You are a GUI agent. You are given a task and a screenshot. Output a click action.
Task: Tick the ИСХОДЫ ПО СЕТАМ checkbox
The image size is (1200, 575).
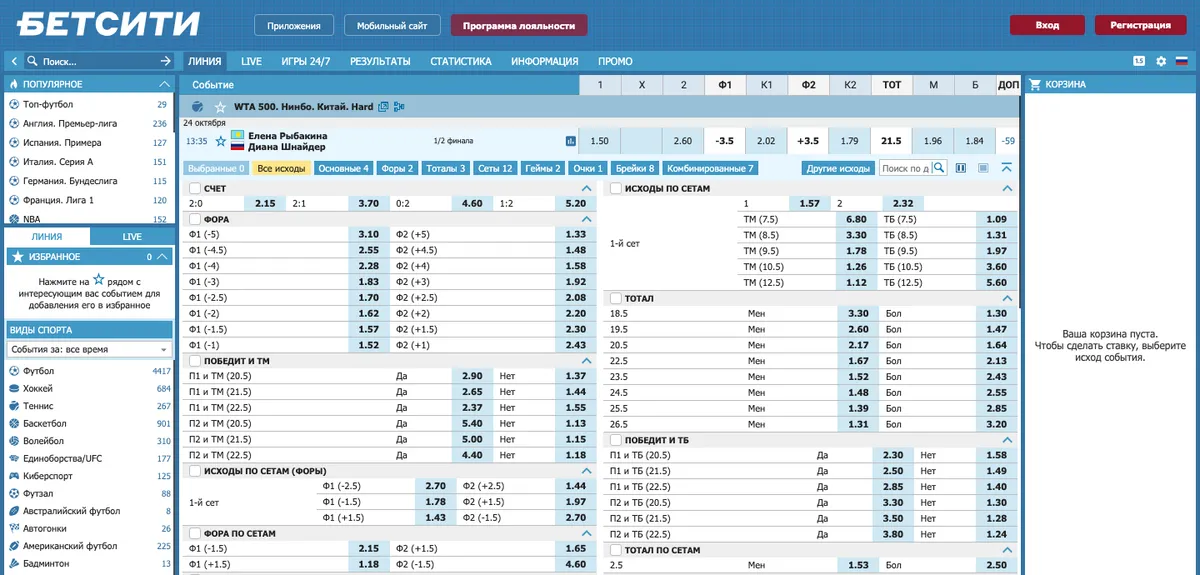(616, 188)
